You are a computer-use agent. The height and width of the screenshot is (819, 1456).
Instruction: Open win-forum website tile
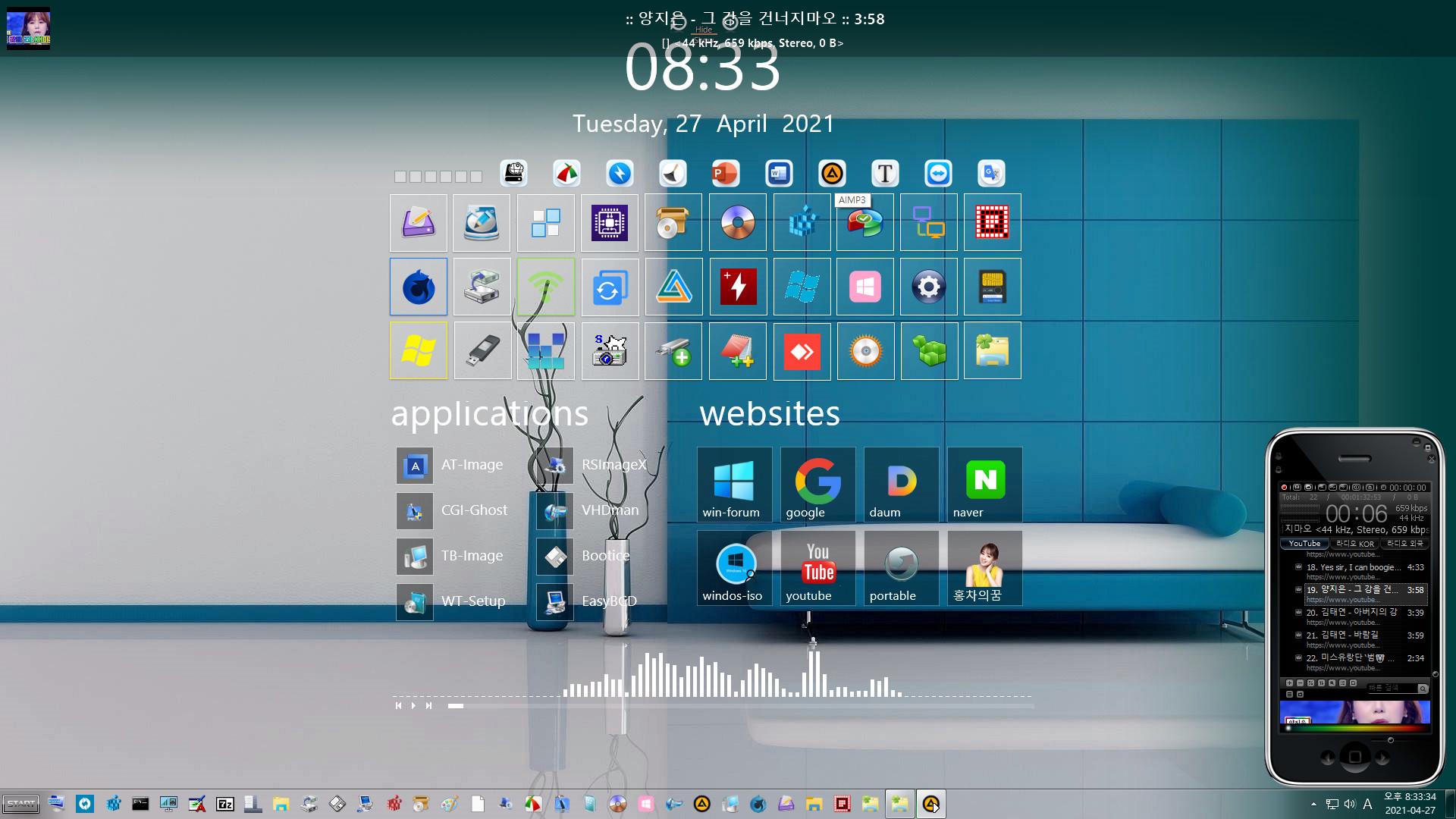coord(734,485)
